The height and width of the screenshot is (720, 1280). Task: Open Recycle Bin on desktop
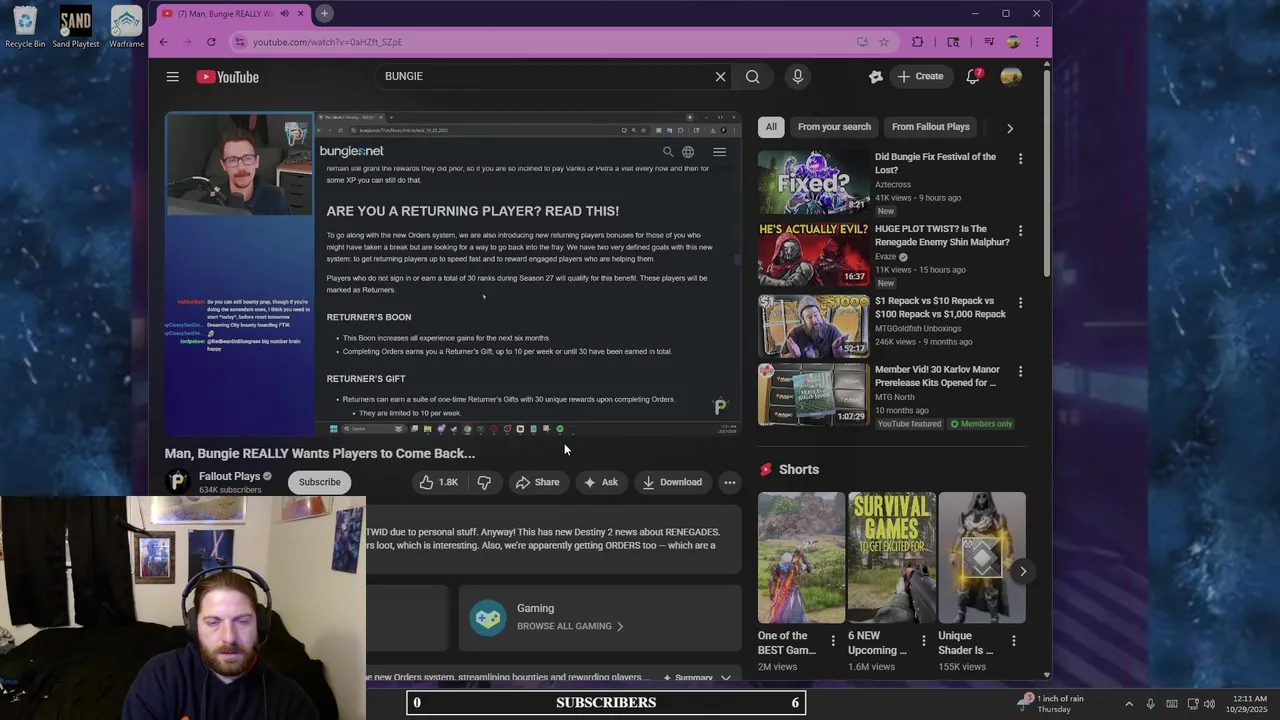(x=25, y=27)
